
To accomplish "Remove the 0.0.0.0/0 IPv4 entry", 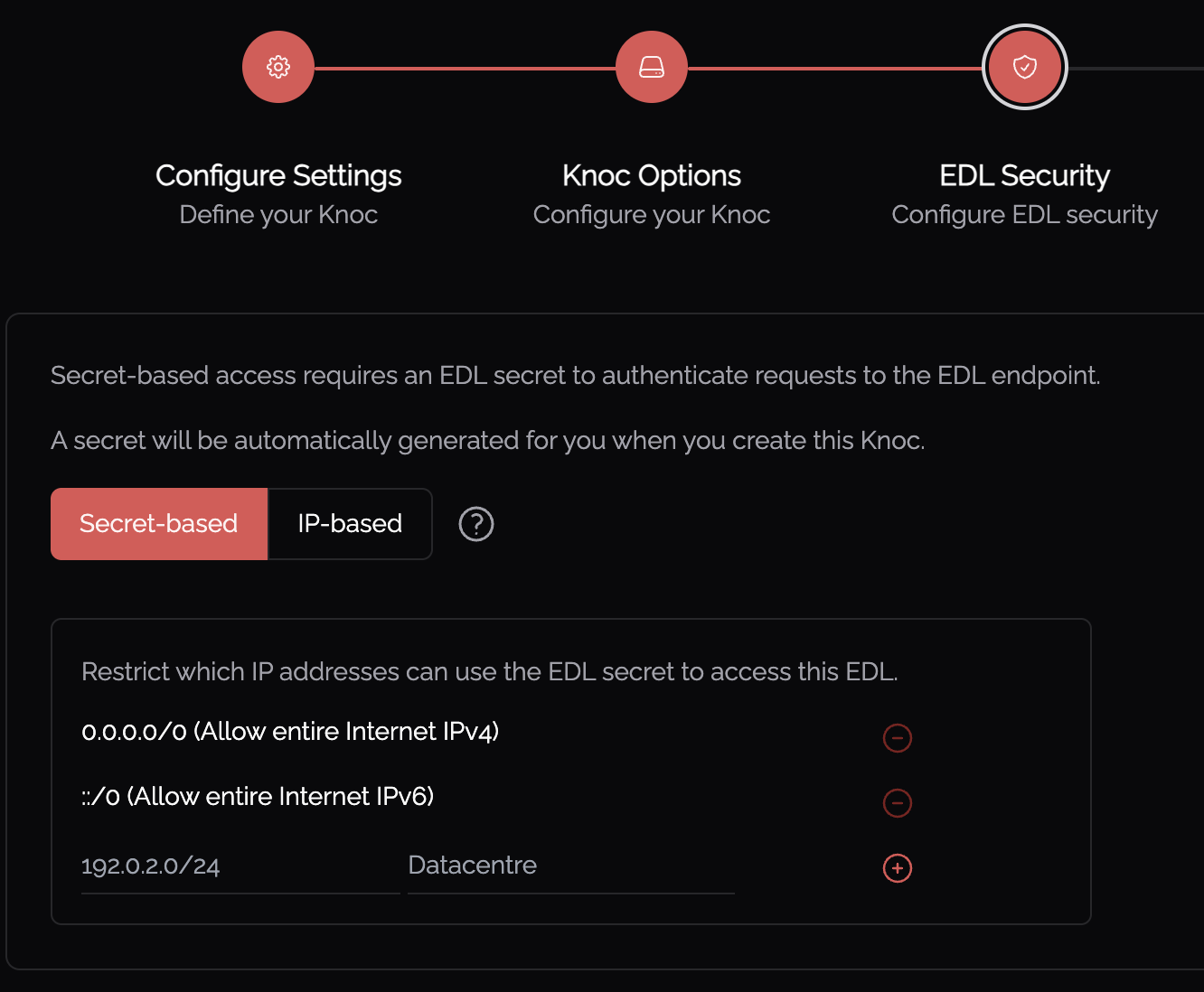I will (x=898, y=738).
